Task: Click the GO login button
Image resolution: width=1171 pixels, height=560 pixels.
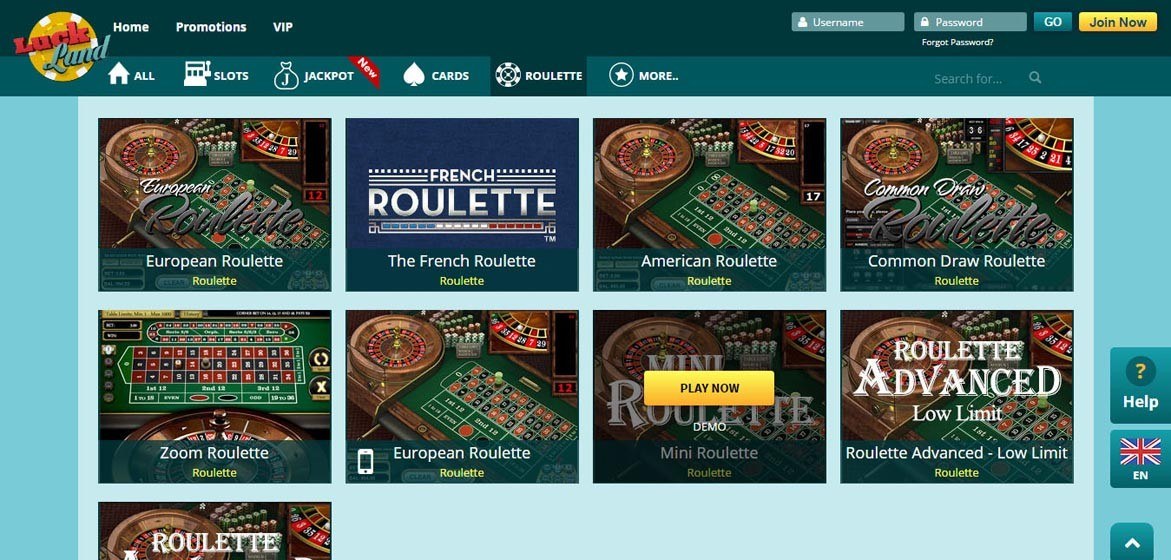Action: click(x=1053, y=22)
